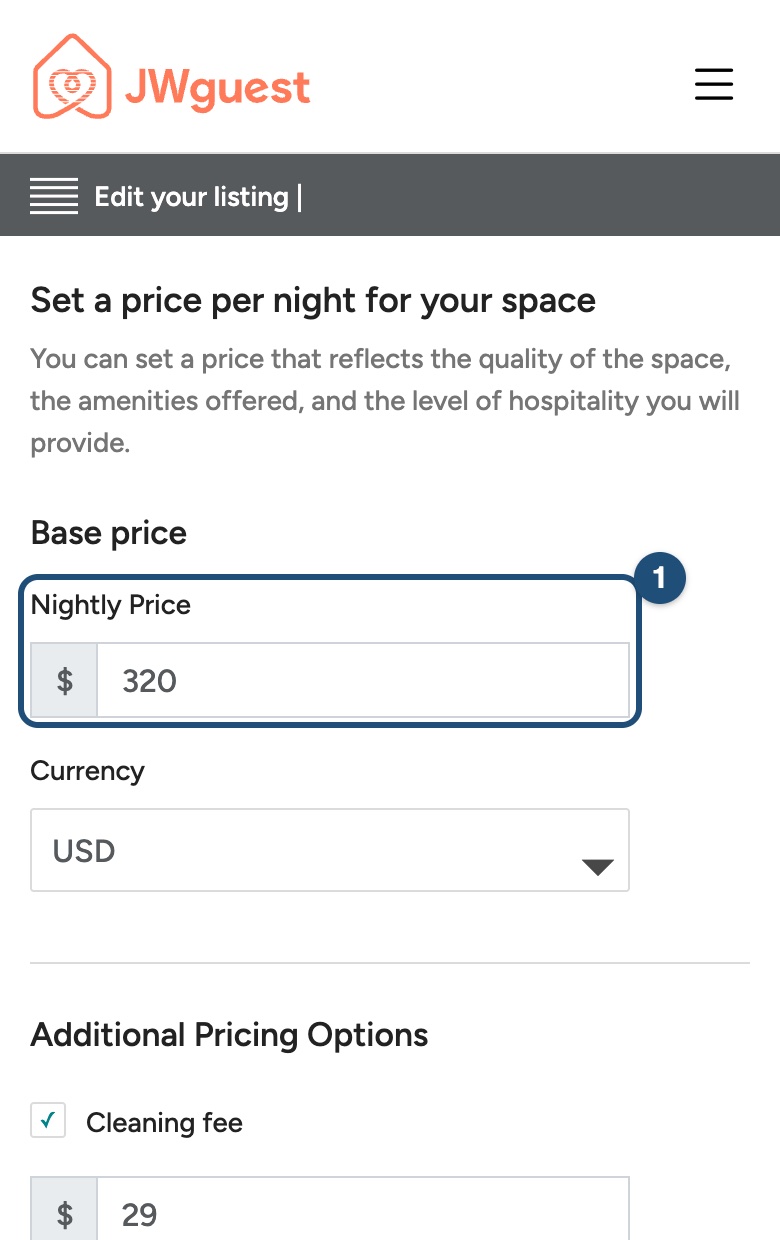Click the dollar sign beside Nightly Price
Screen dimensions: 780x1240
pyautogui.click(x=64, y=680)
